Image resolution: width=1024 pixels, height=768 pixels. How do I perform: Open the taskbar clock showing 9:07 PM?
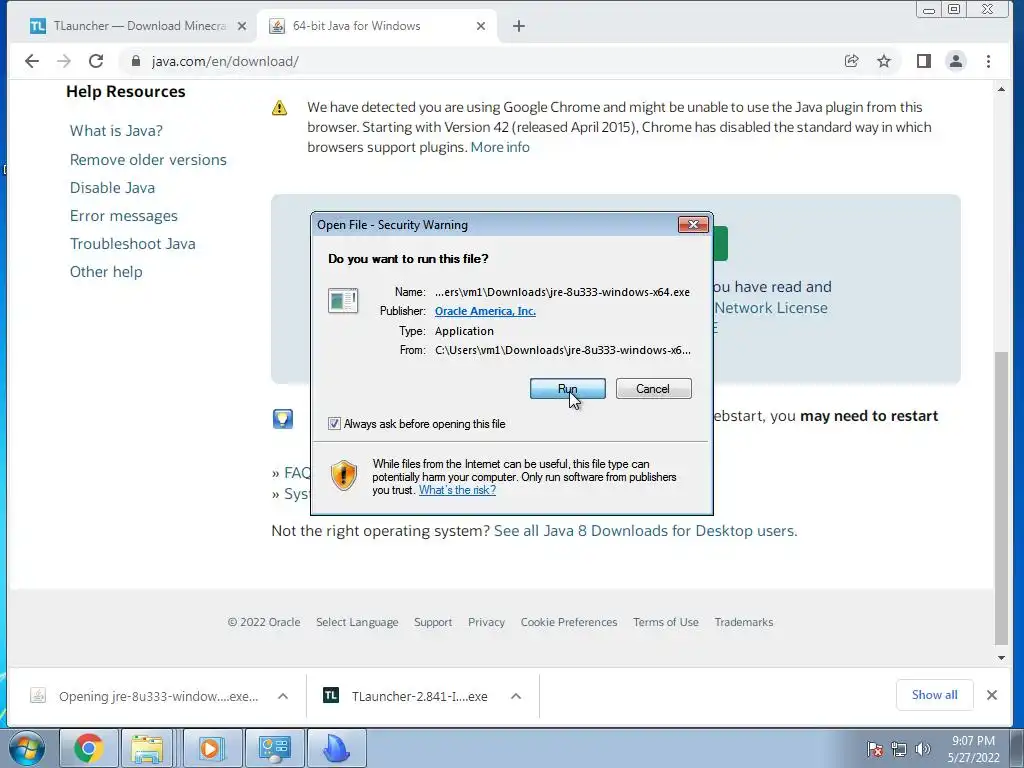(973, 748)
